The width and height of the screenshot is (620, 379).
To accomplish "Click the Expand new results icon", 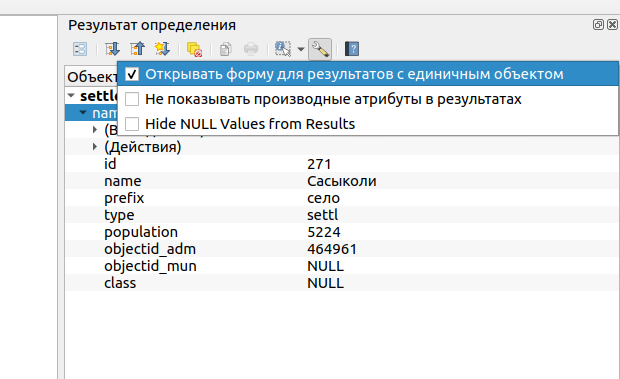I will tap(162, 49).
